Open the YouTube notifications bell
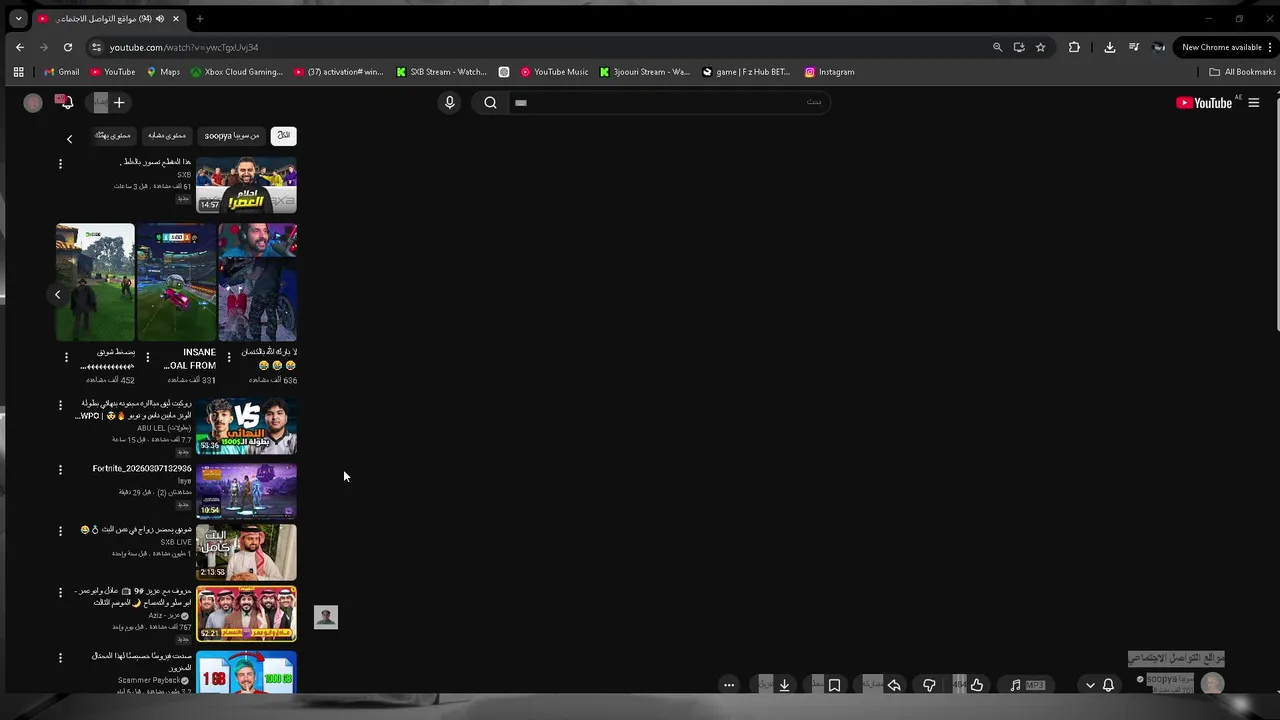1280x720 pixels. (x=66, y=102)
